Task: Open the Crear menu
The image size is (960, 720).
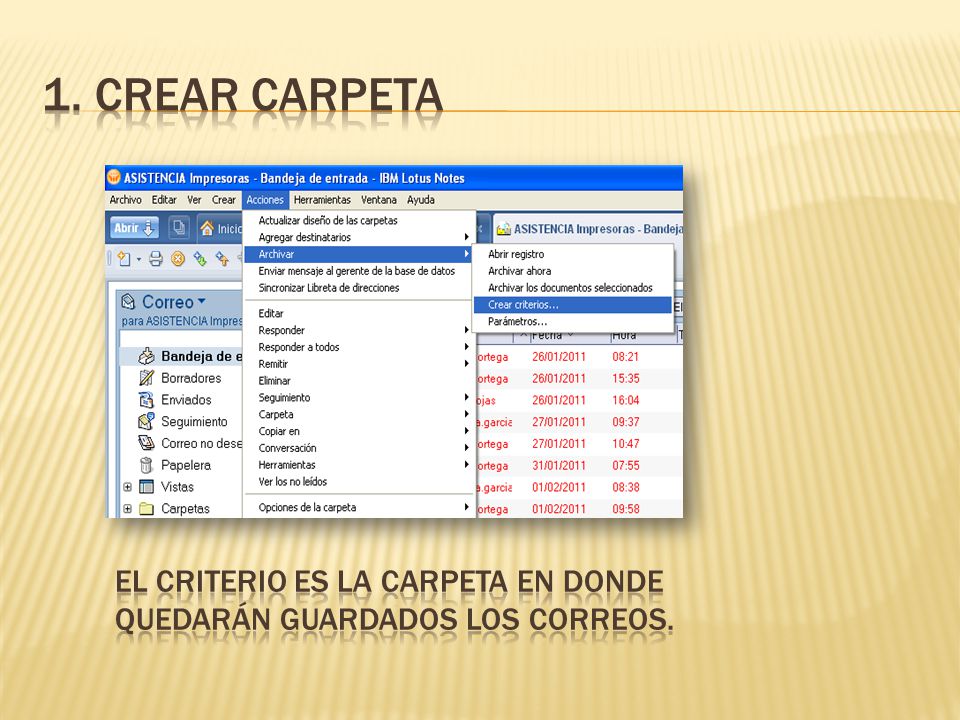Action: coord(224,200)
